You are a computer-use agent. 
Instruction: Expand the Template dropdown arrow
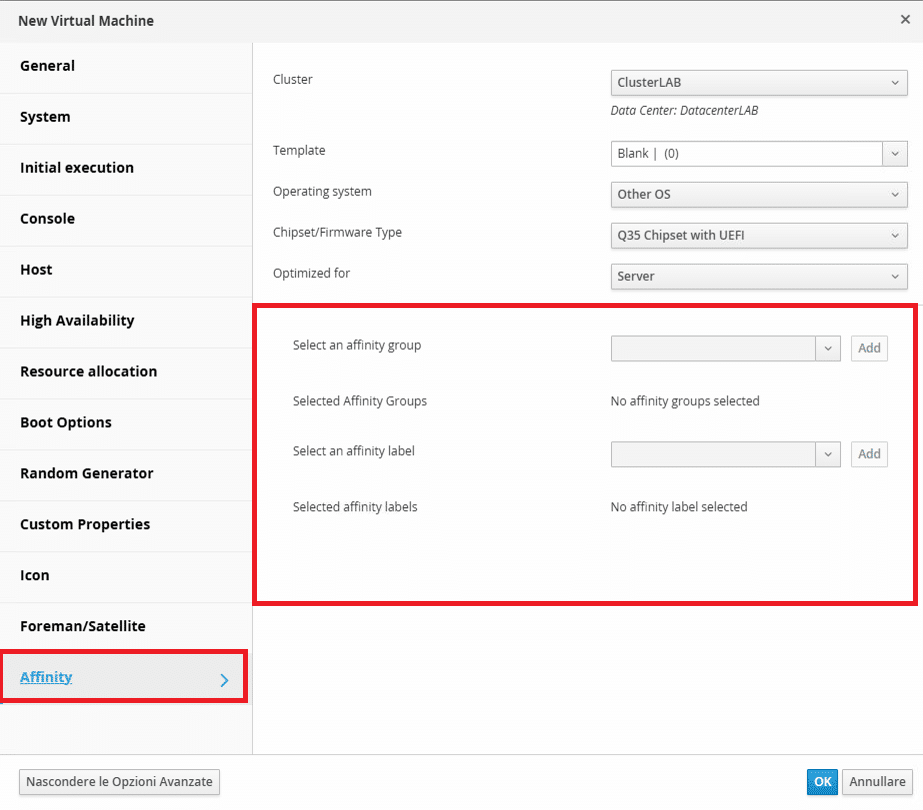pyautogui.click(x=895, y=154)
